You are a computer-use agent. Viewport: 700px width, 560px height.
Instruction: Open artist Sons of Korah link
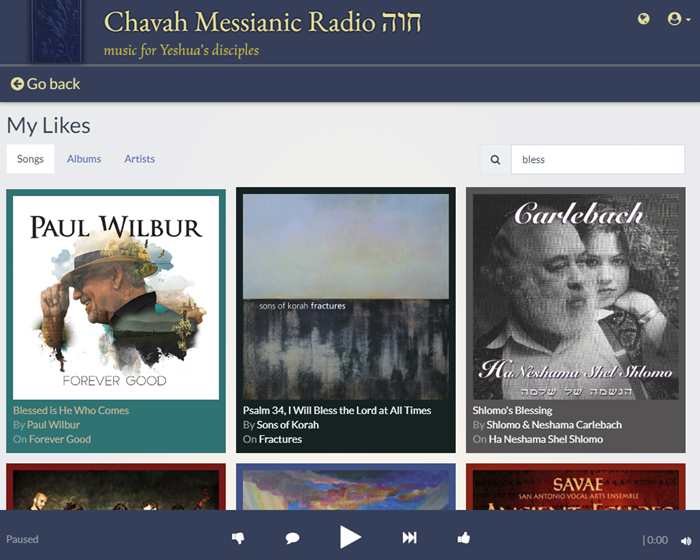click(x=288, y=425)
